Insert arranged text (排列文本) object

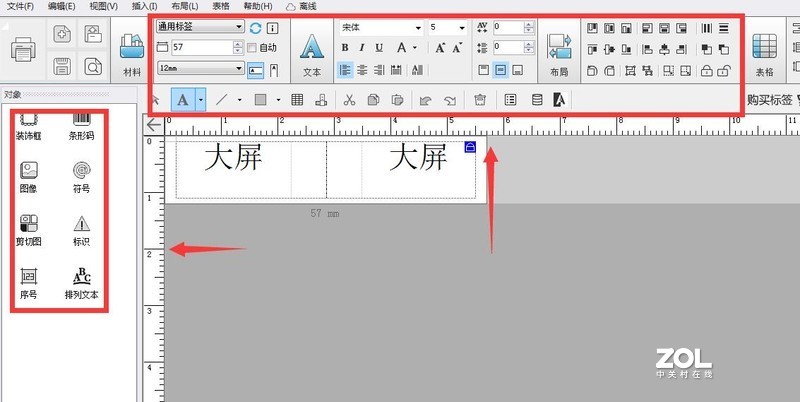click(x=82, y=283)
